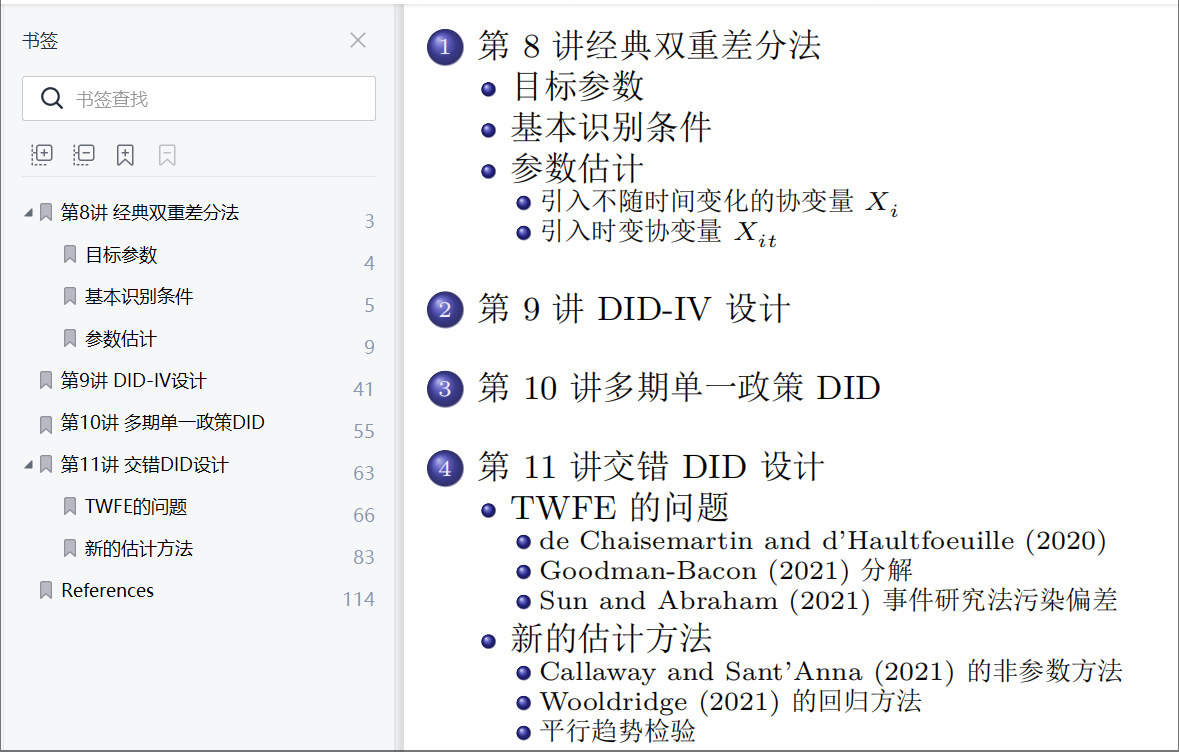Open bookmark 目标参数

121,255
